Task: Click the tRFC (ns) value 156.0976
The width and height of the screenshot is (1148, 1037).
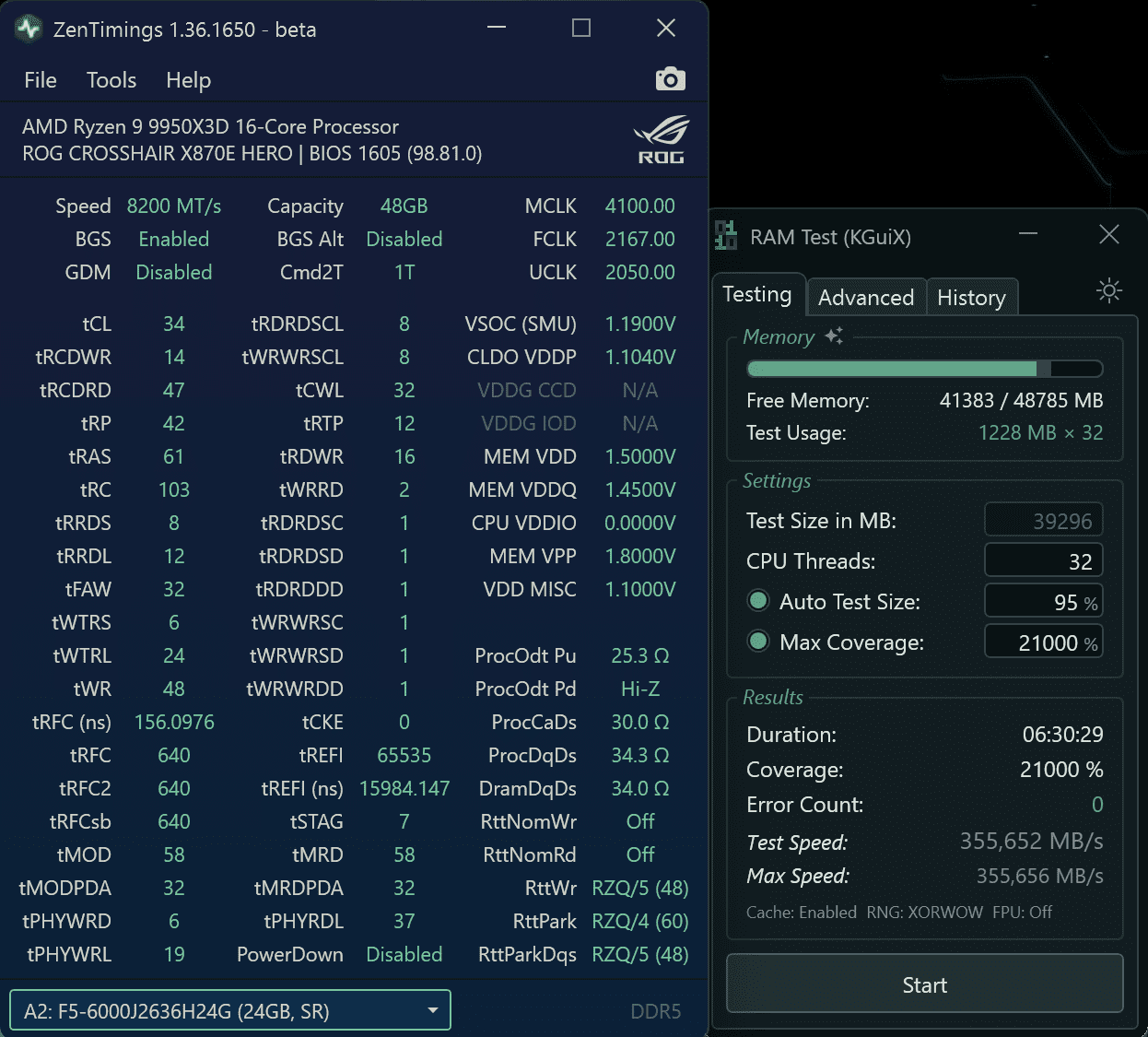Action: 174,722
